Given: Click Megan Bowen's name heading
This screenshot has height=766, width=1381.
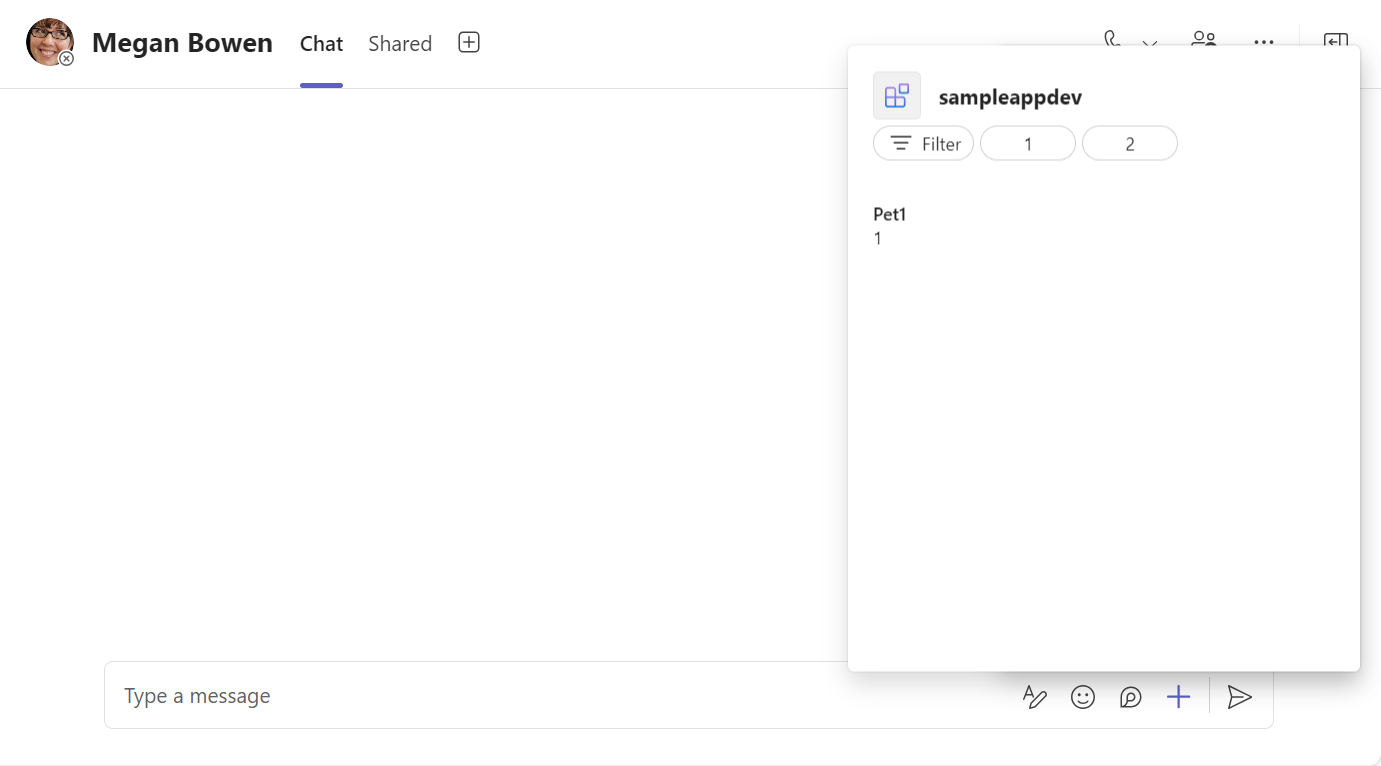Looking at the screenshot, I should pyautogui.click(x=182, y=42).
